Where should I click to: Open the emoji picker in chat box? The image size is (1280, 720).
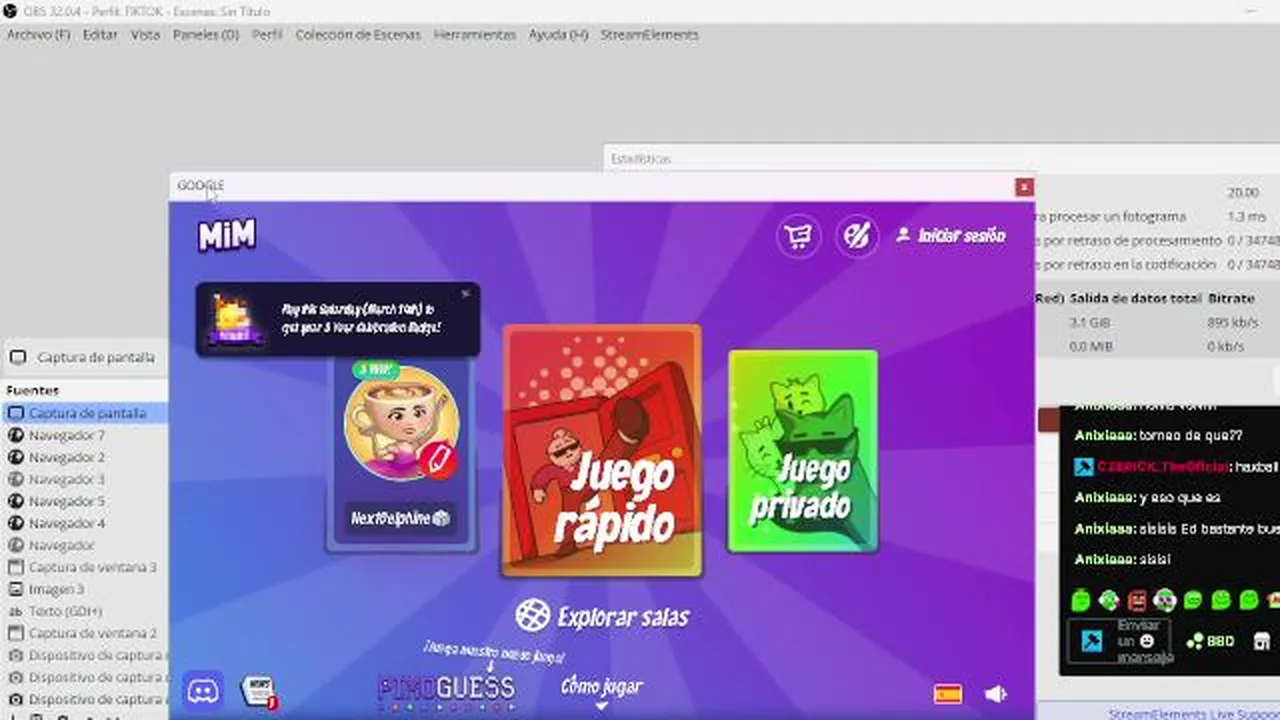pyautogui.click(x=1147, y=641)
